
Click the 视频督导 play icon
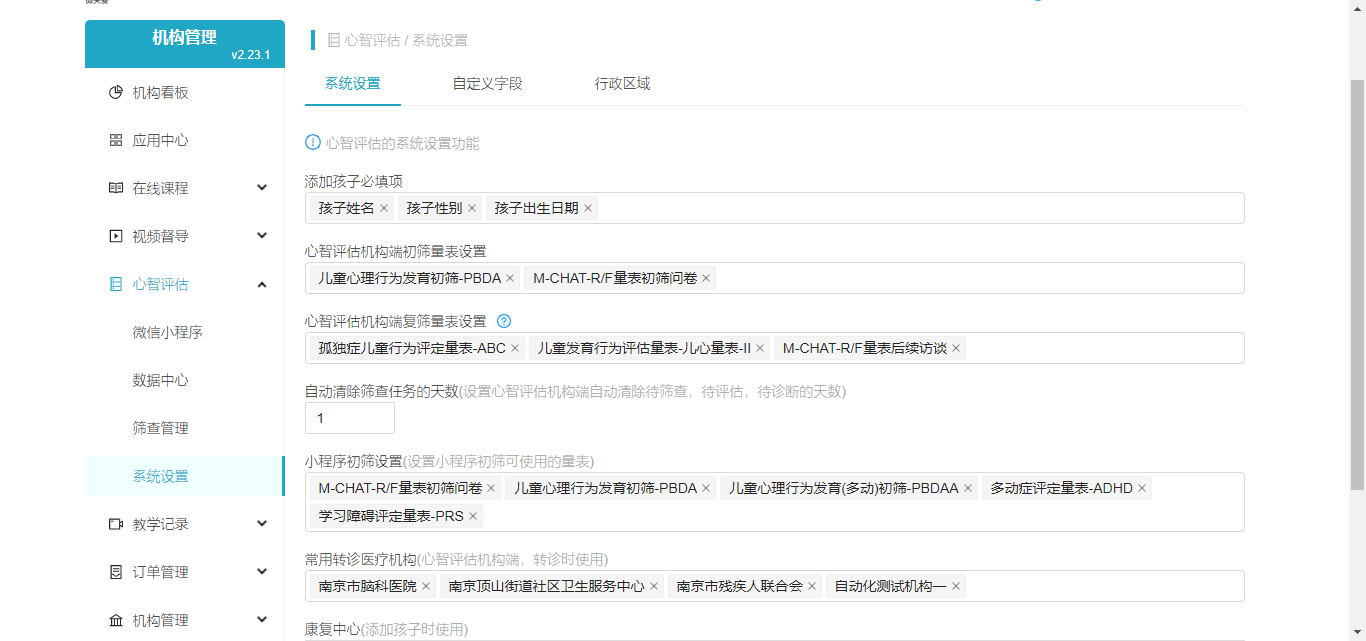[116, 237]
